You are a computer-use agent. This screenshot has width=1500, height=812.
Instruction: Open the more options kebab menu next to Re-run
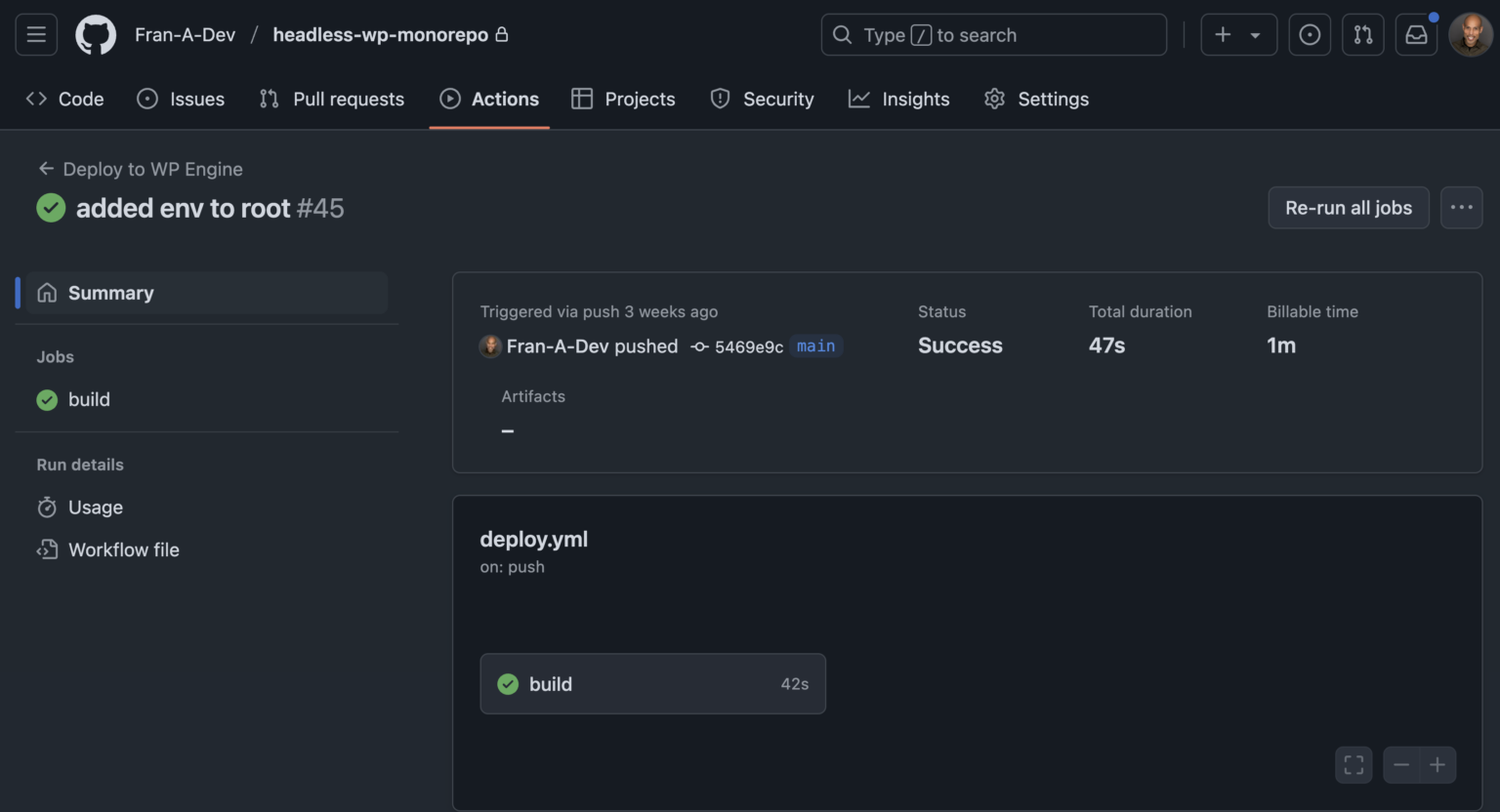click(1462, 207)
